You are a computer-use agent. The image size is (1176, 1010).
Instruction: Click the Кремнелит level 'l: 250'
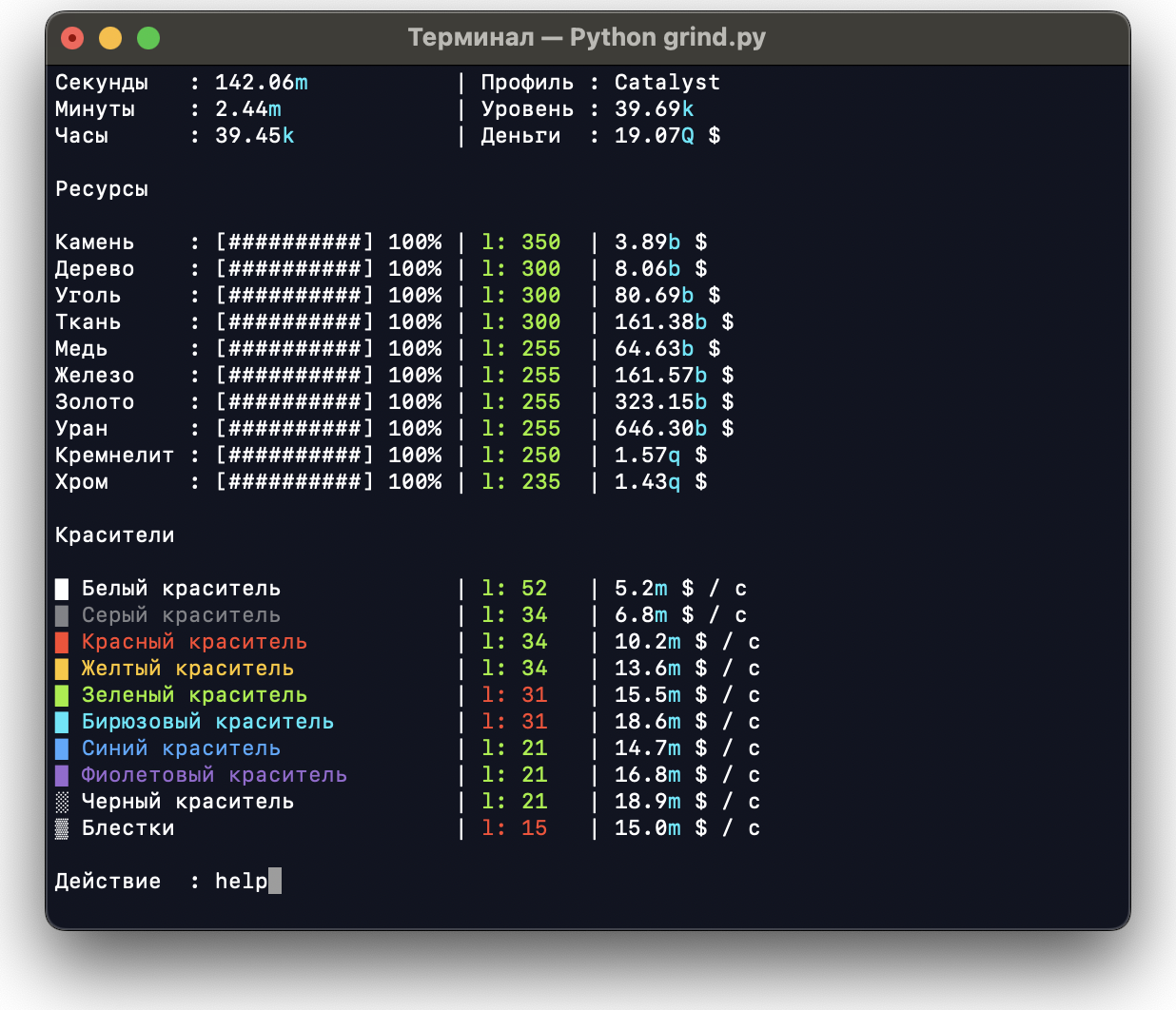pyautogui.click(x=521, y=456)
